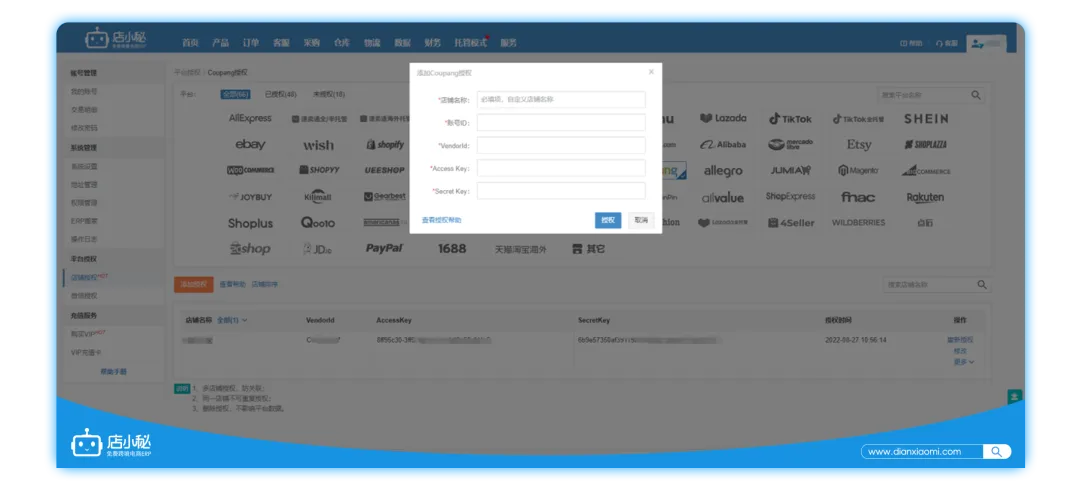Open the 店铺排序 link
Screen dimensions: 1080x498
pos(264,284)
